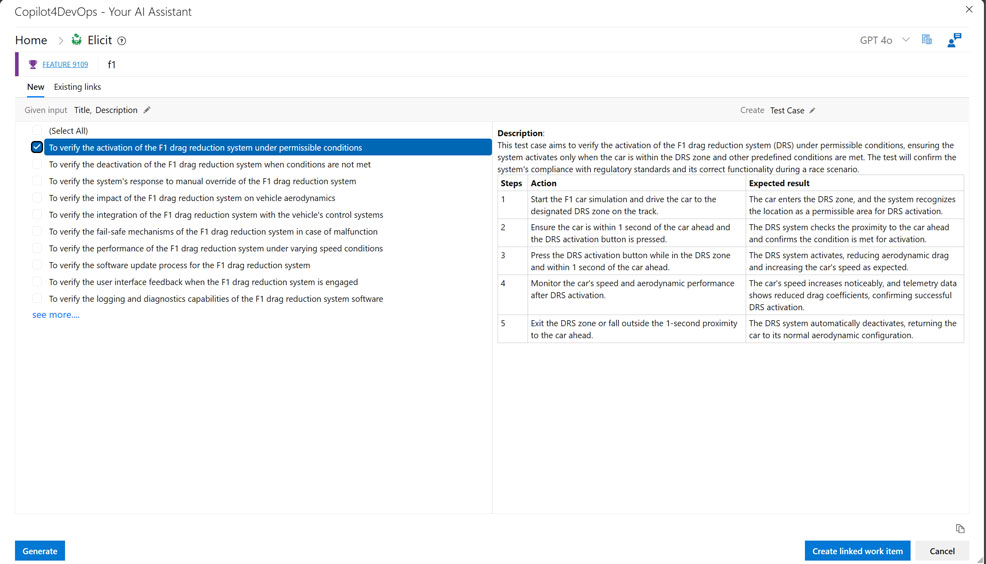This screenshot has height=564, width=986.
Task: Uncheck the activation of F1 drag reduction checkbox
Action: (x=36, y=147)
